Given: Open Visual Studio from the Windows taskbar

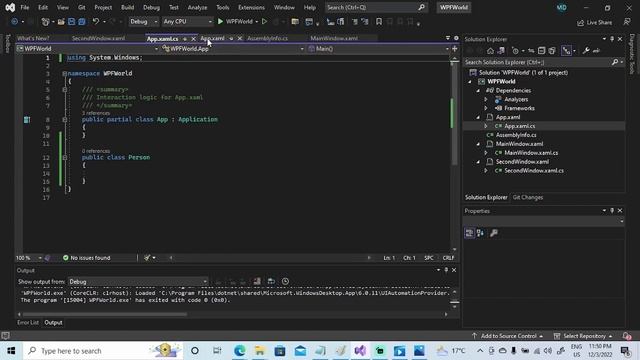Looking at the screenshot, I should [360, 351].
